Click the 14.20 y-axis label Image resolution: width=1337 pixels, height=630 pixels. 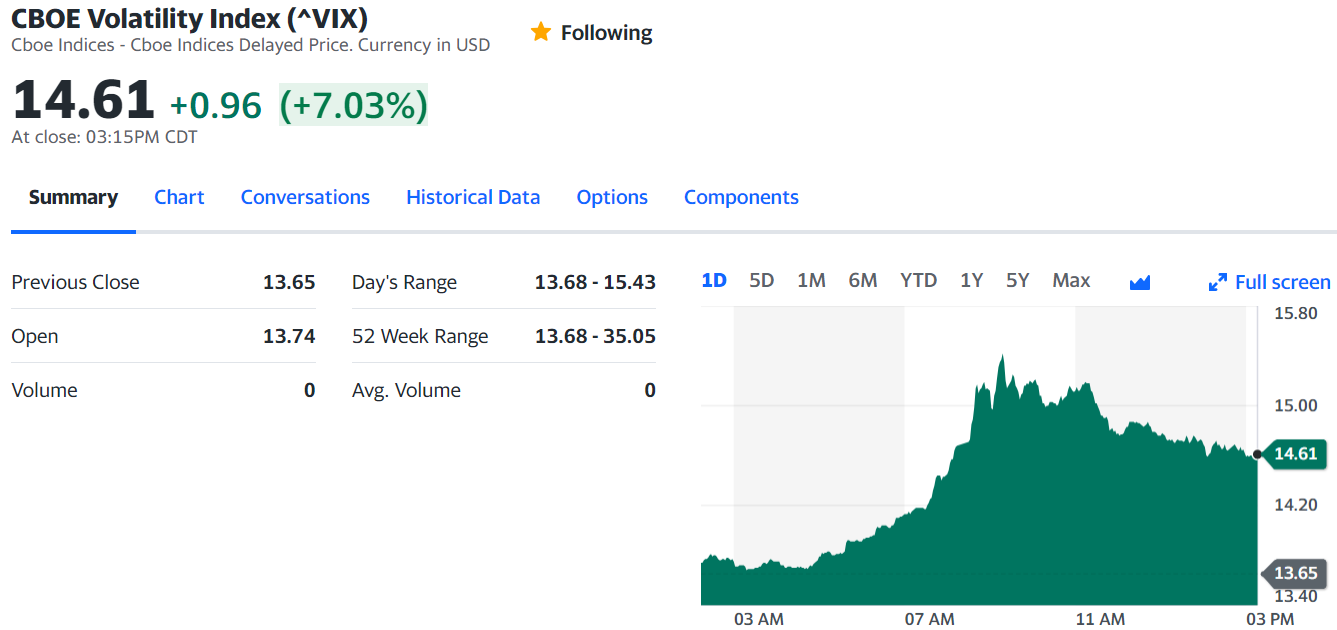pyautogui.click(x=1295, y=505)
